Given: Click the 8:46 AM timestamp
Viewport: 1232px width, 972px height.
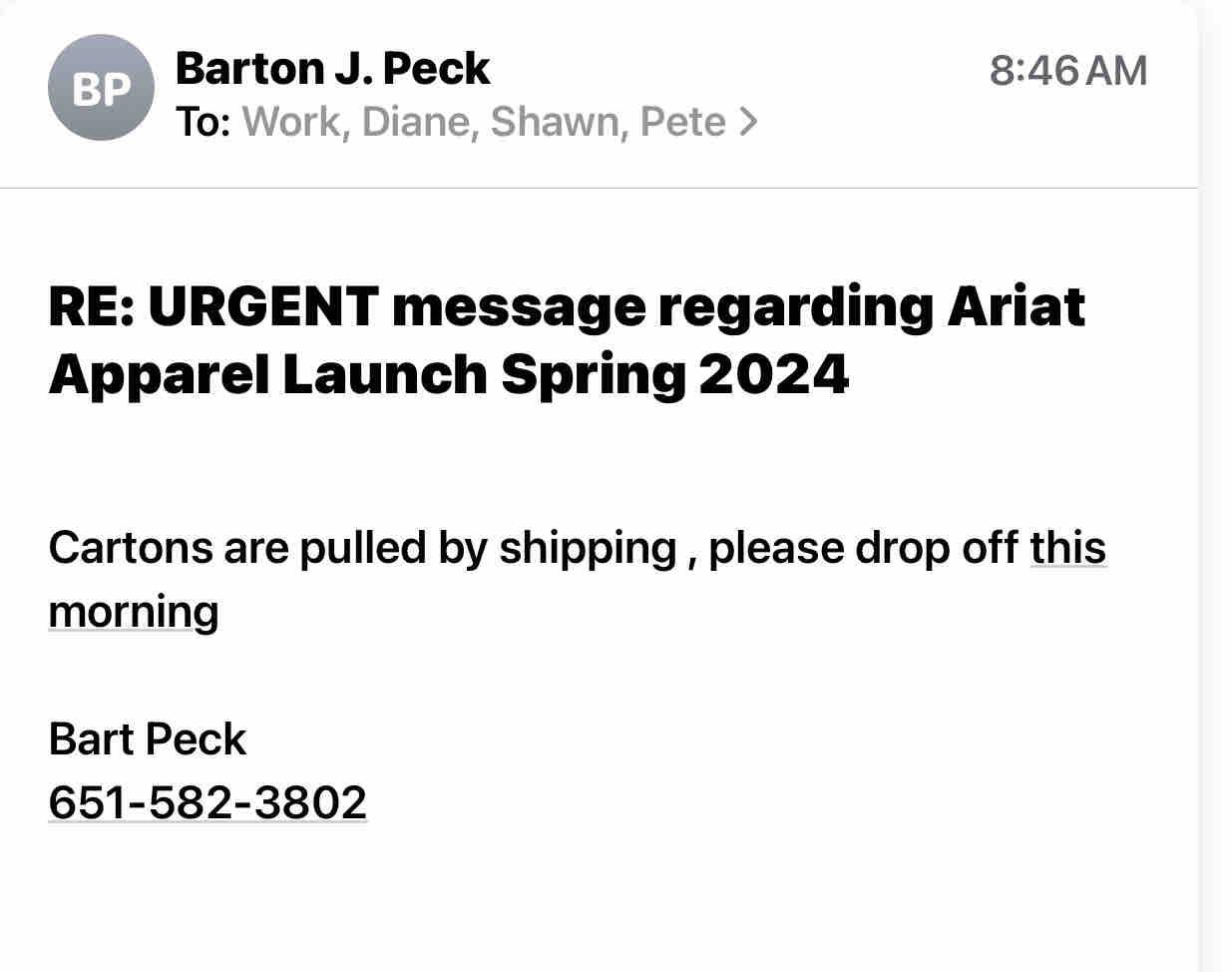Looking at the screenshot, I should (x=1067, y=71).
